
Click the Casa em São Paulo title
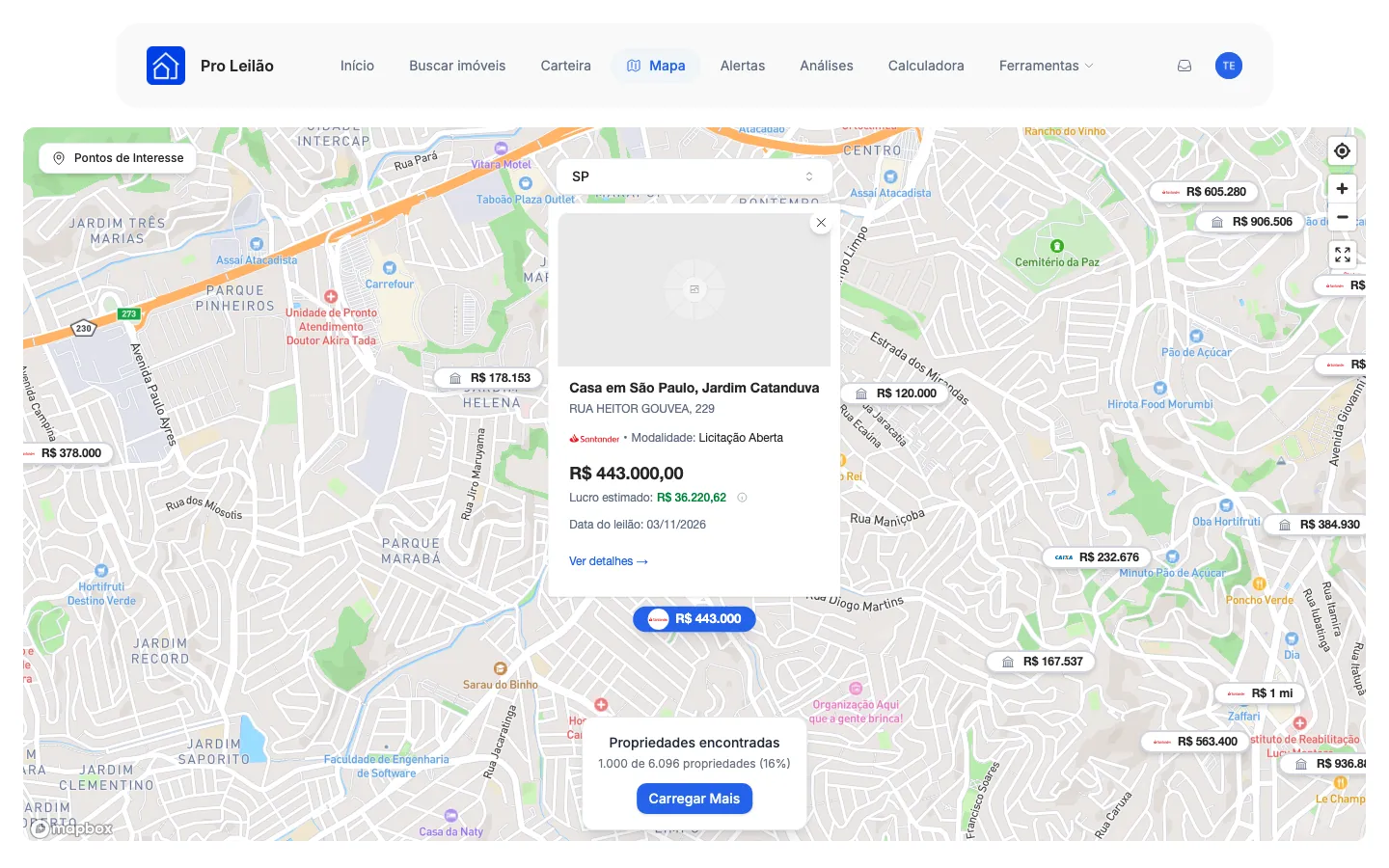694,388
